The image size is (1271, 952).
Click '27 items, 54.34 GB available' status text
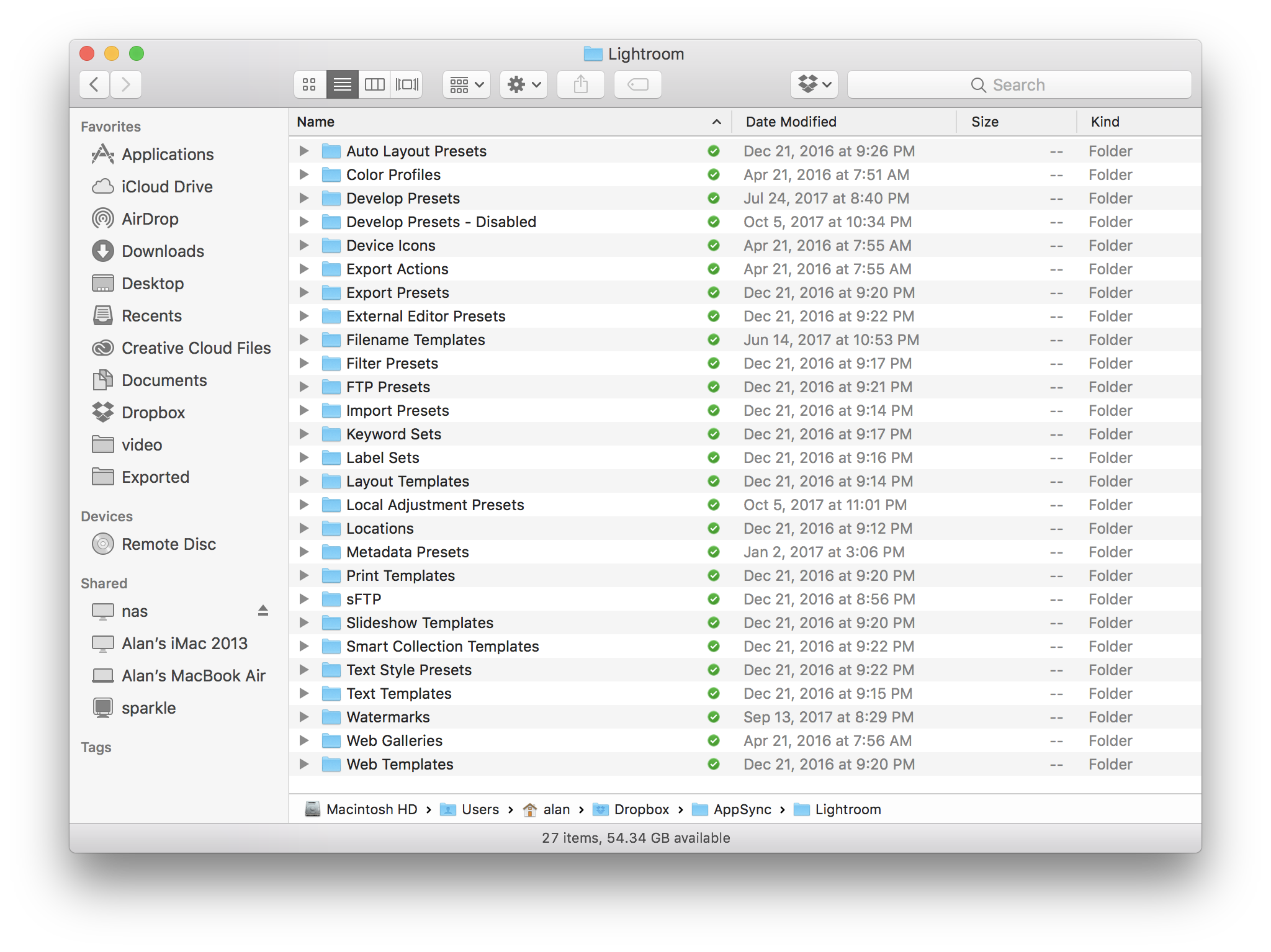(x=635, y=838)
